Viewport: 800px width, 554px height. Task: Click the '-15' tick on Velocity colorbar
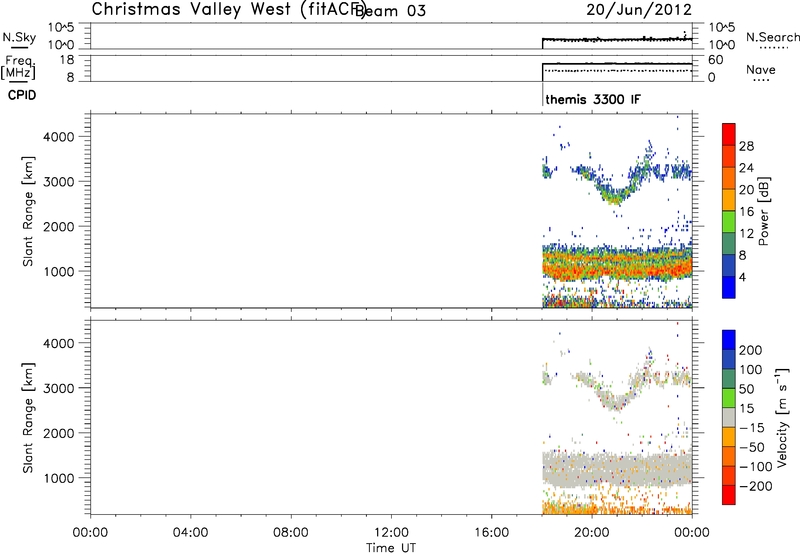point(751,428)
